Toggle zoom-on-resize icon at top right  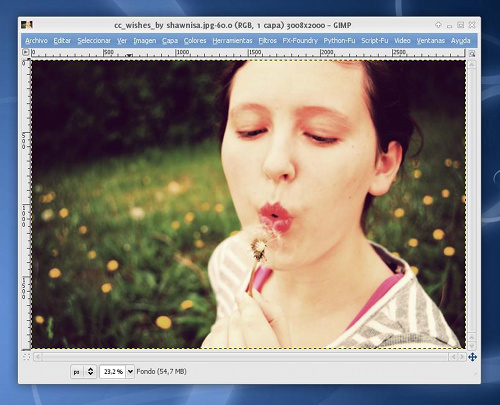pyautogui.click(x=472, y=53)
